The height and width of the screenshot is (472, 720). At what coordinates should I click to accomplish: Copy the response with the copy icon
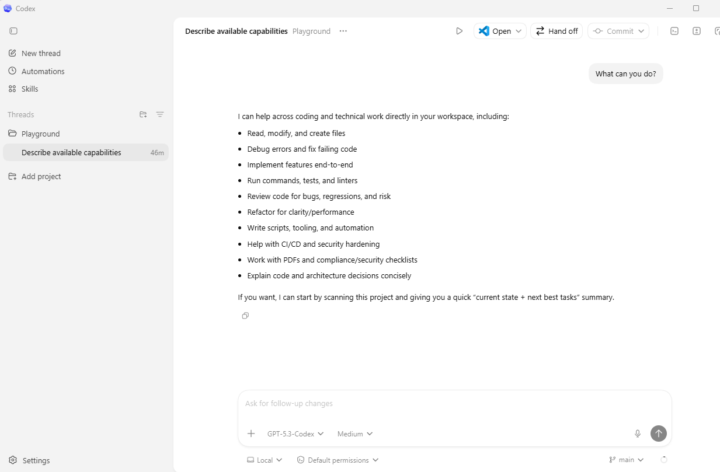coord(245,316)
